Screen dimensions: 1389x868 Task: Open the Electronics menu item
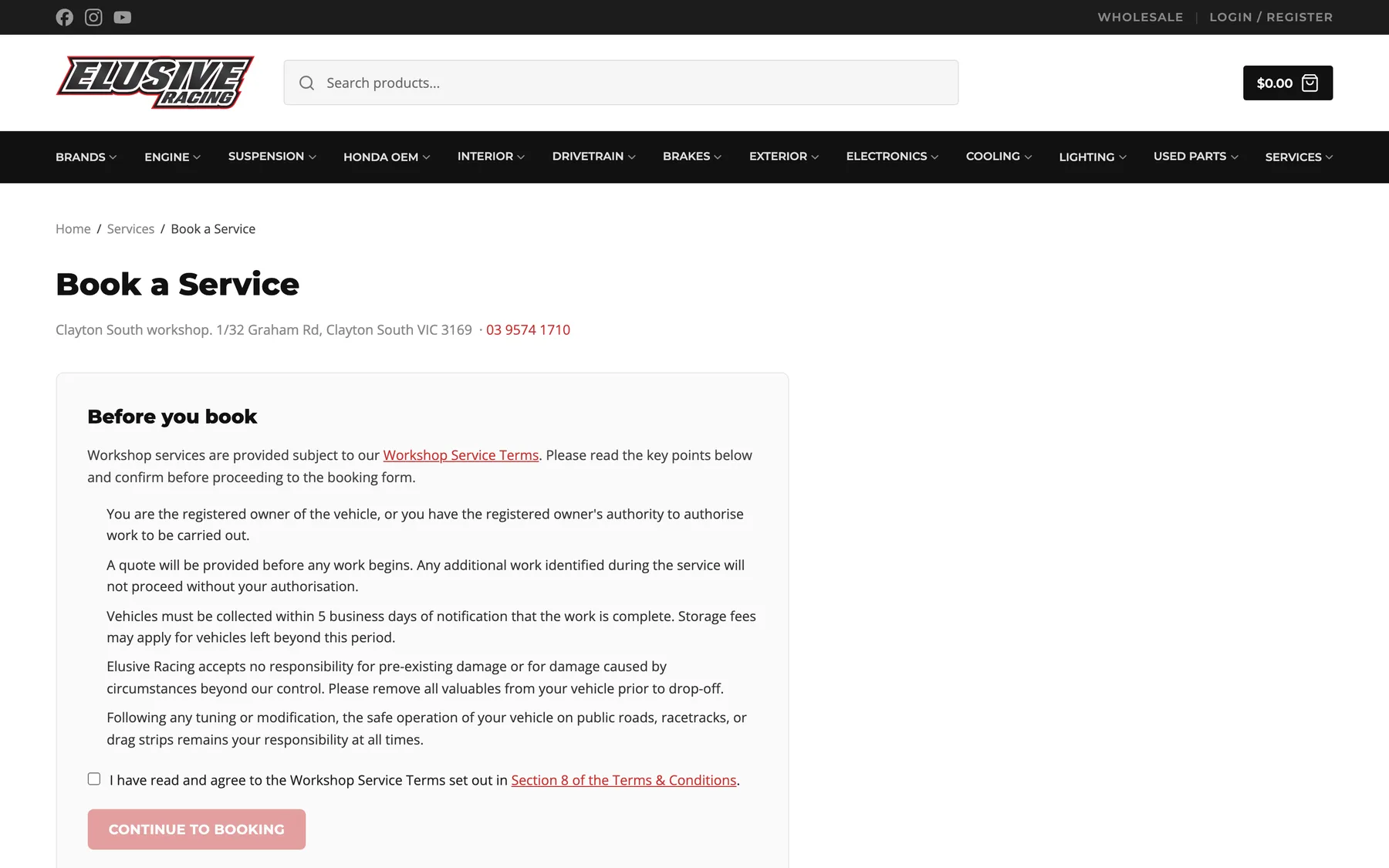[892, 157]
